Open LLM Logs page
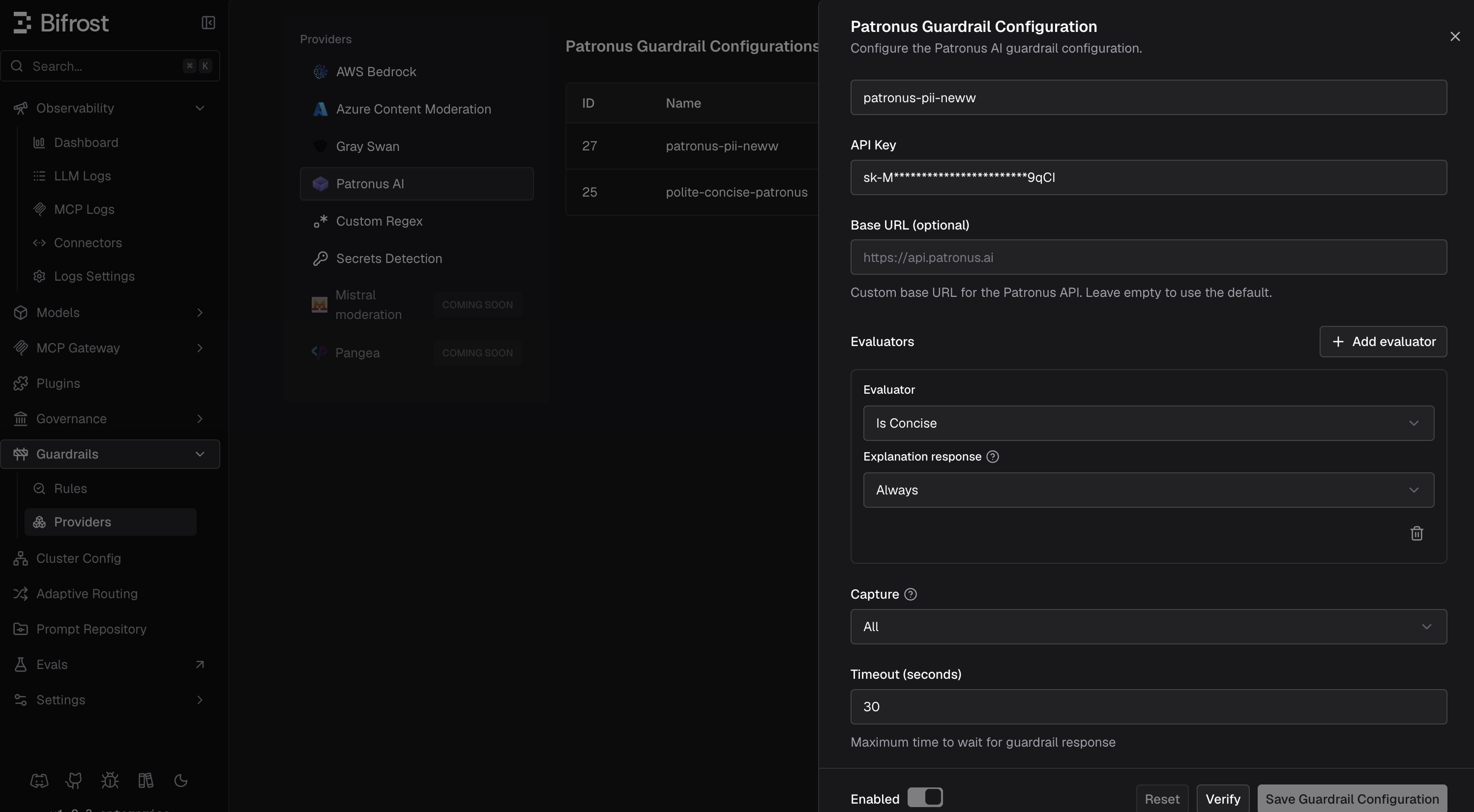The image size is (1474, 812). click(111, 175)
